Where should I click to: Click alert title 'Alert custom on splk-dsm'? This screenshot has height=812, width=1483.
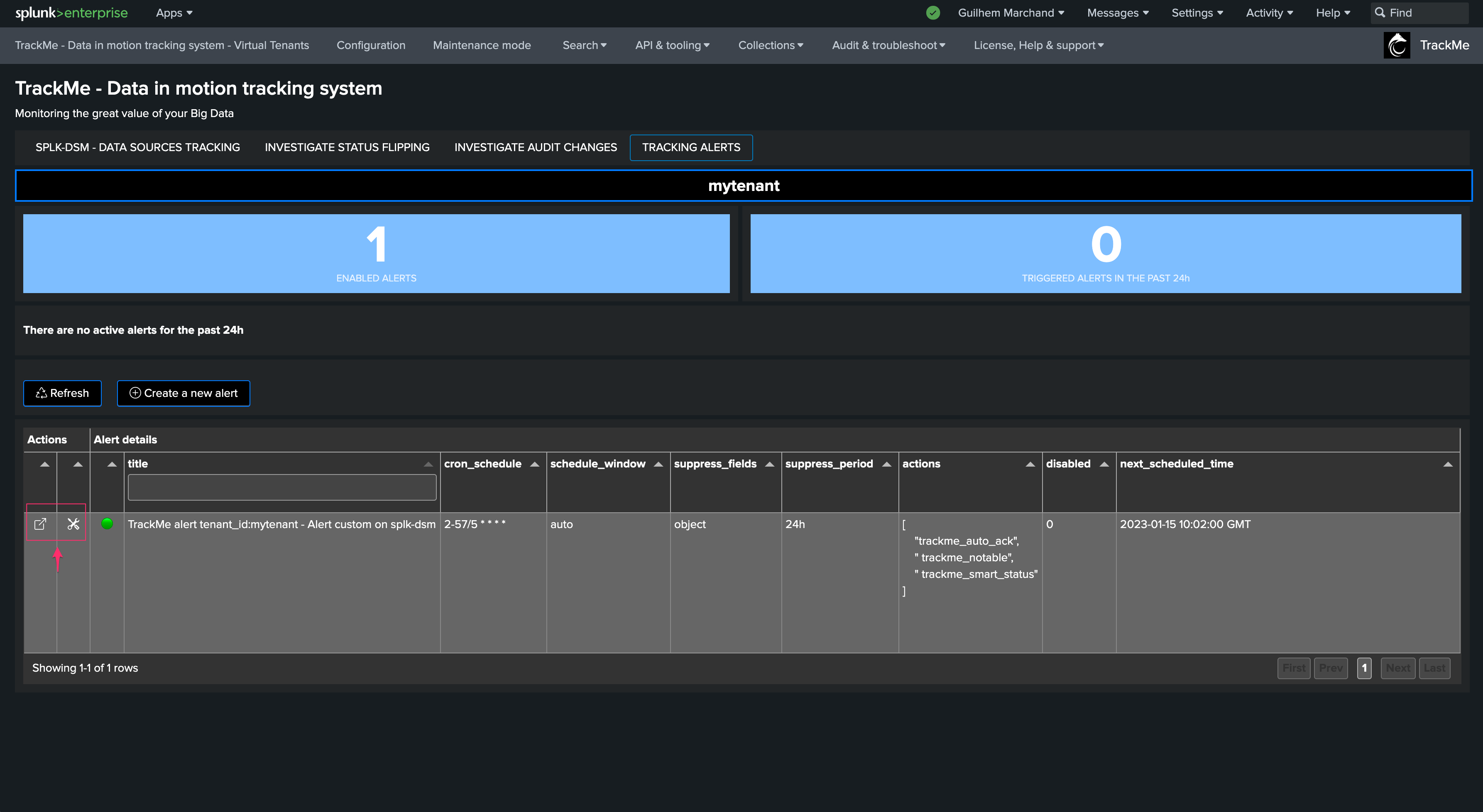coord(281,524)
